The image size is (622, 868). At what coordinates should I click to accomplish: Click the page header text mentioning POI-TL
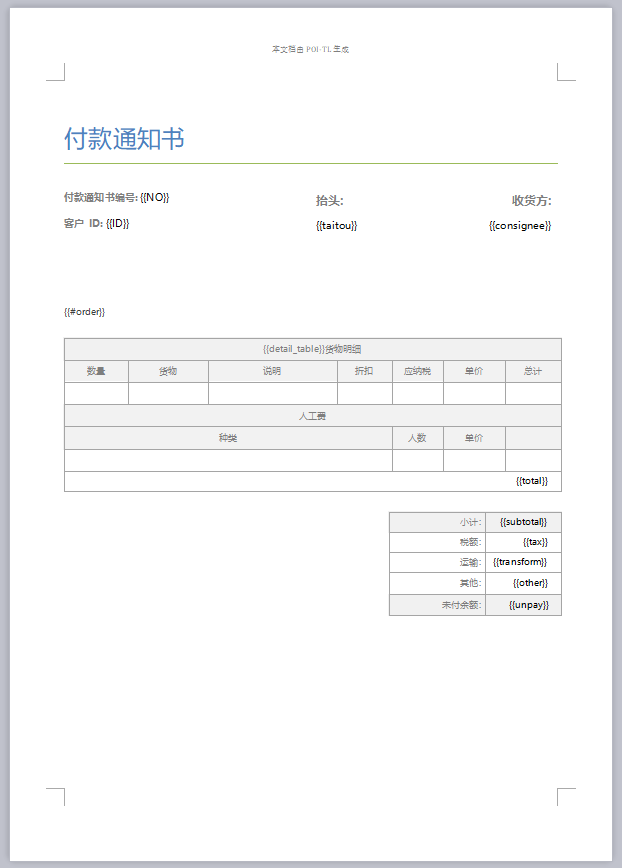point(310,49)
